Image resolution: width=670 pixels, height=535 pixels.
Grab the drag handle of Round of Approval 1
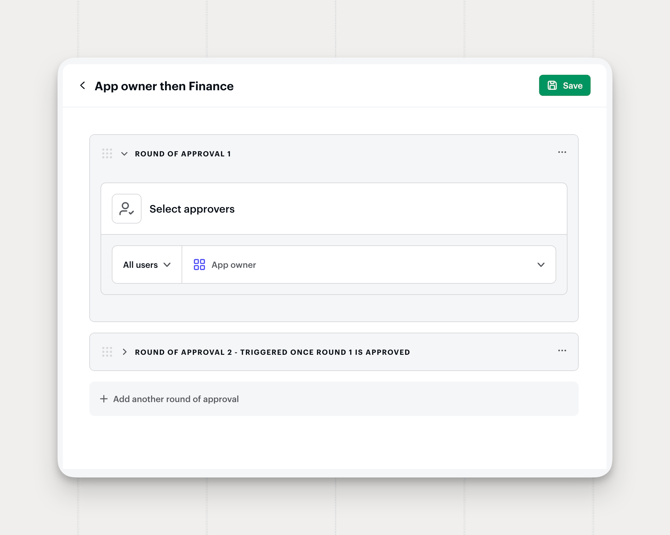107,153
